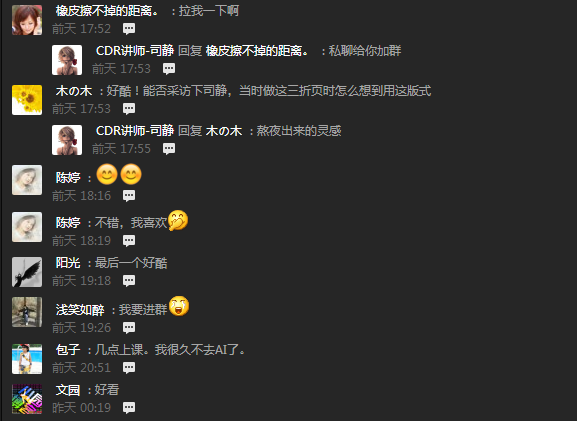The height and width of the screenshot is (421, 577).
Task: Click 文园's colorful avatar
Action: pyautogui.click(x=27, y=399)
